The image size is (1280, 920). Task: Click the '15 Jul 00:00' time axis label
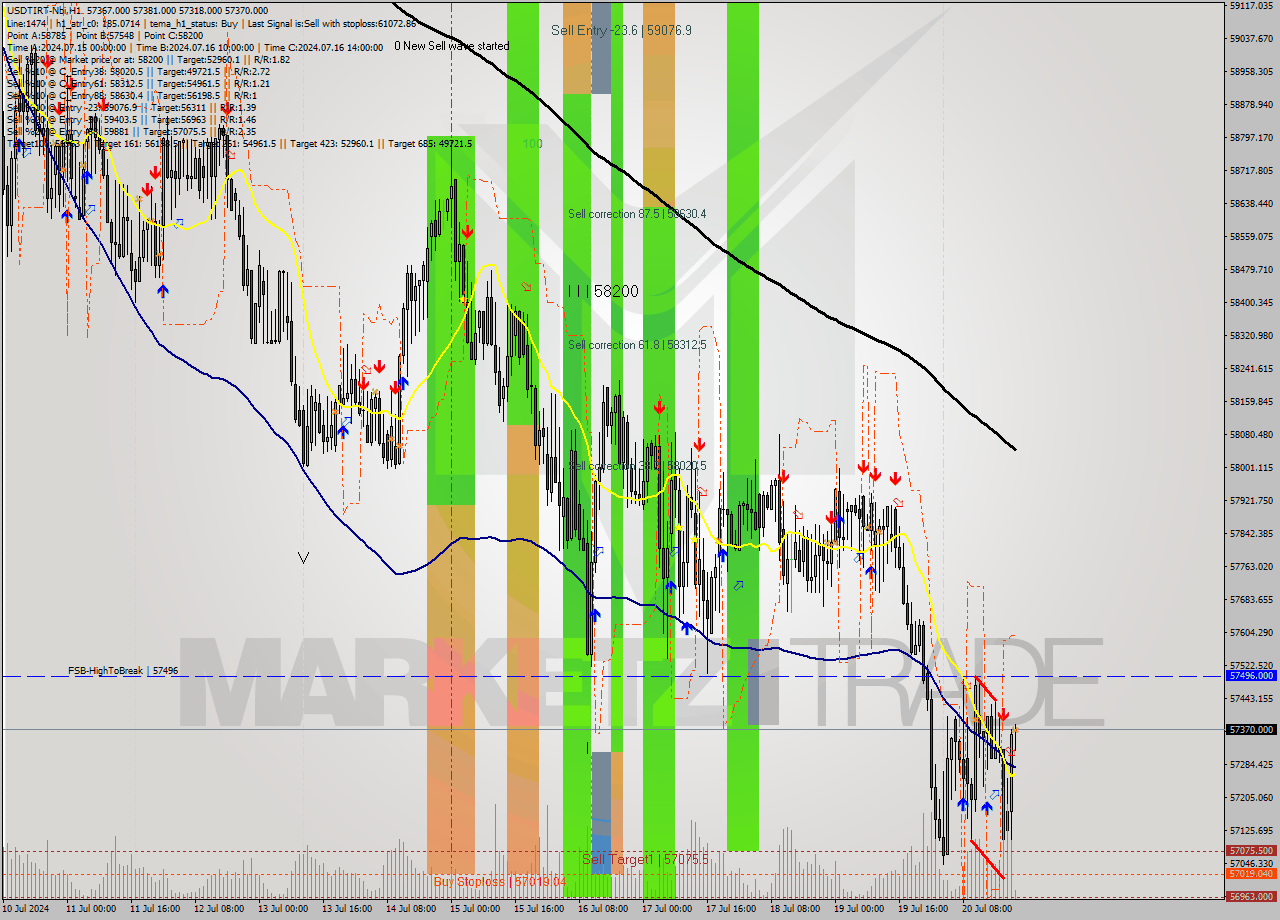coord(473,910)
